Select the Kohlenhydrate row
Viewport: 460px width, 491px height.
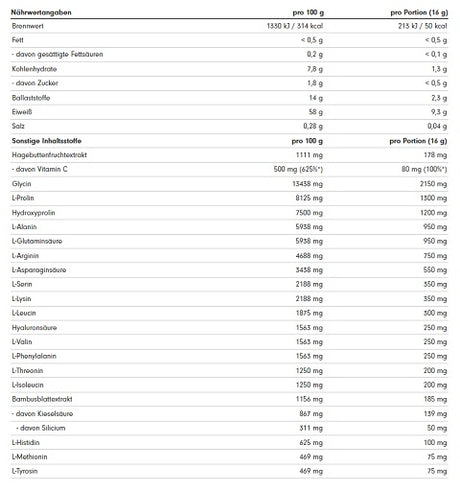pyautogui.click(x=229, y=69)
